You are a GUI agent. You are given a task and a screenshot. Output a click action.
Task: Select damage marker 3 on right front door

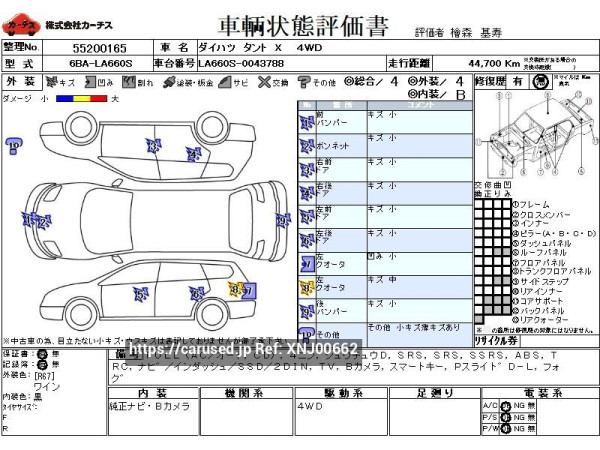click(x=153, y=146)
